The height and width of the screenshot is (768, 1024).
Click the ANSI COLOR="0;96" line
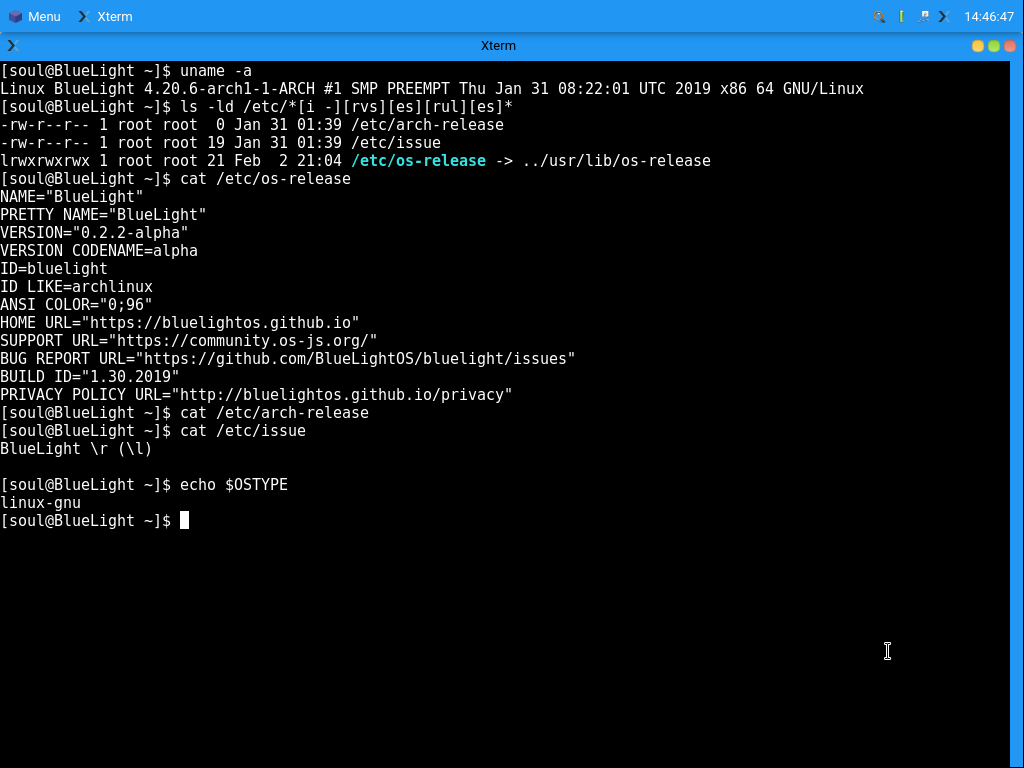point(76,304)
